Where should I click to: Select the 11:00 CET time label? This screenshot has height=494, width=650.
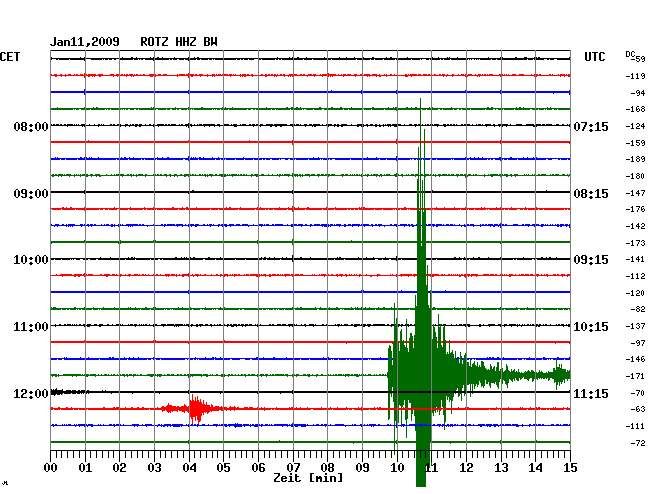click(x=31, y=327)
